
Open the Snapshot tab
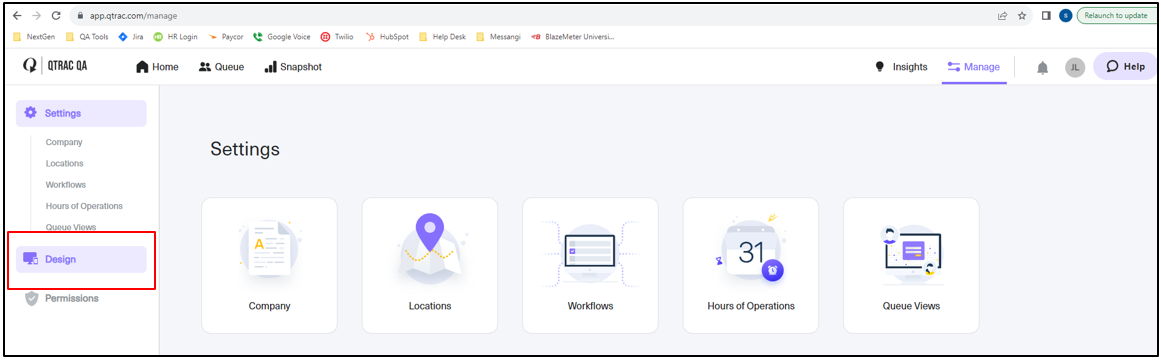(293, 67)
